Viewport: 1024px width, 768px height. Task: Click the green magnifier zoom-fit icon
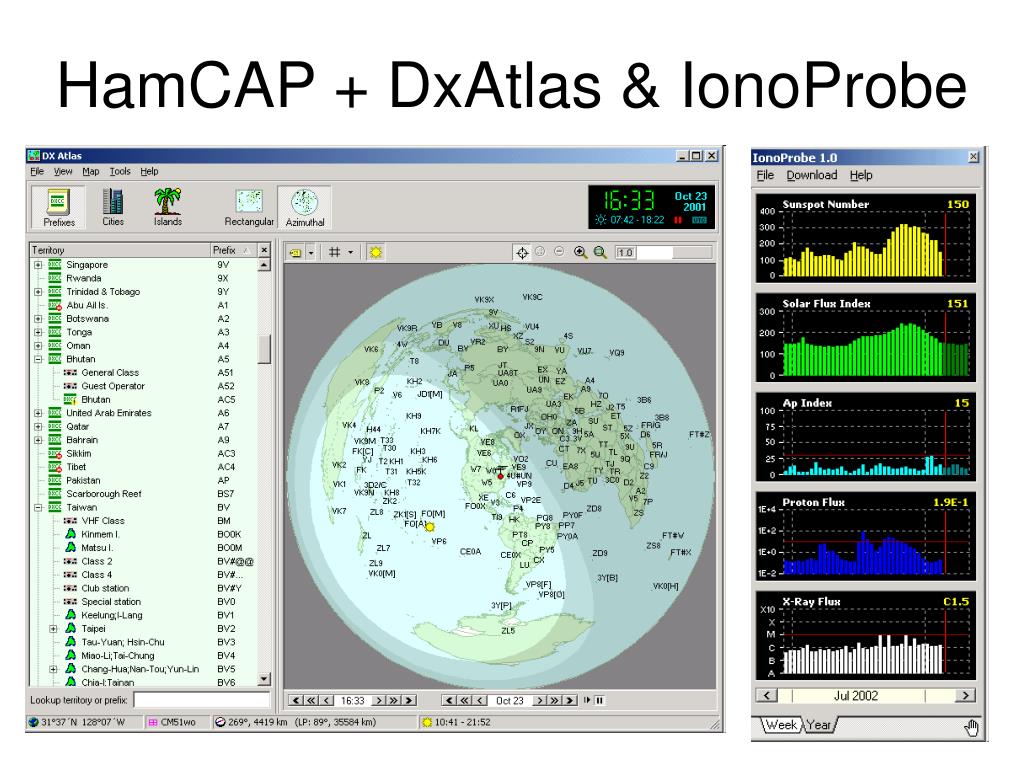pyautogui.click(x=600, y=252)
